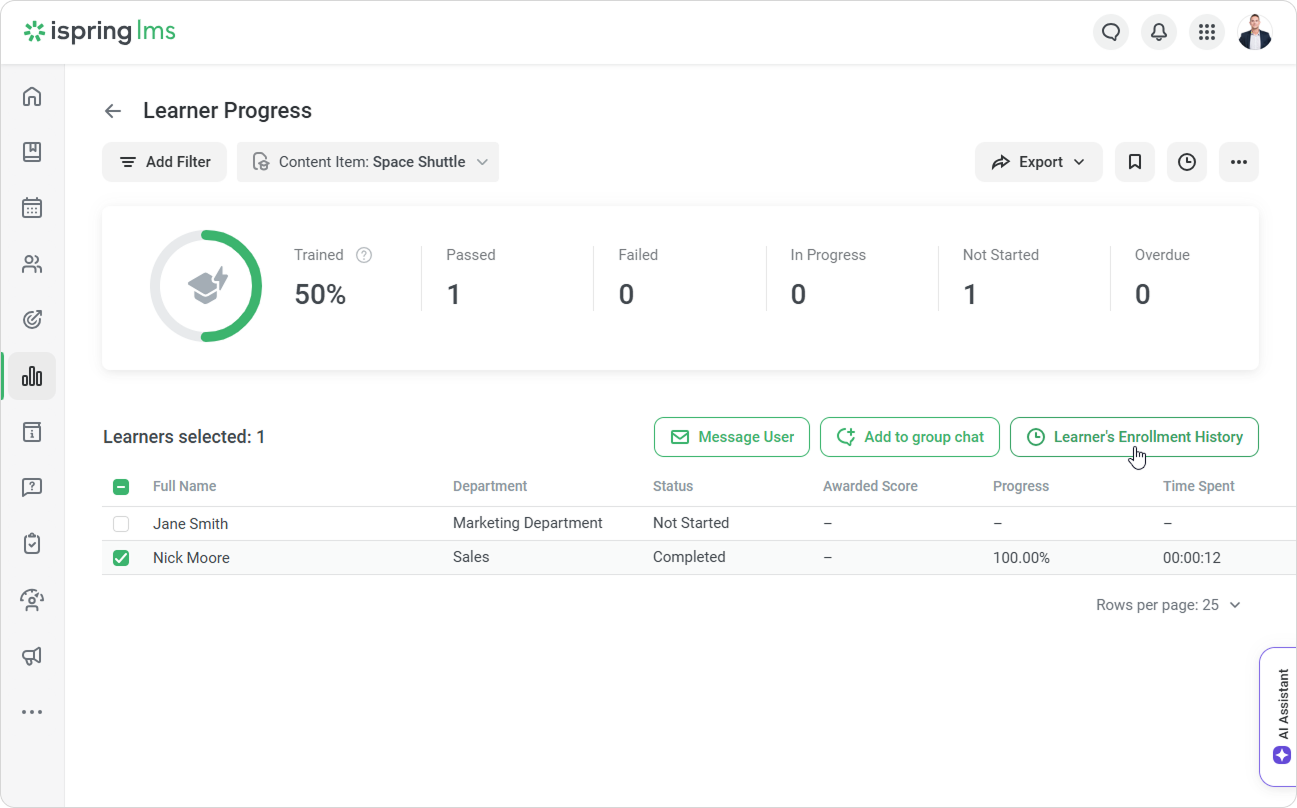Open the Content Item: Space Shuttle dropdown
The width and height of the screenshot is (1297, 808).
point(368,162)
